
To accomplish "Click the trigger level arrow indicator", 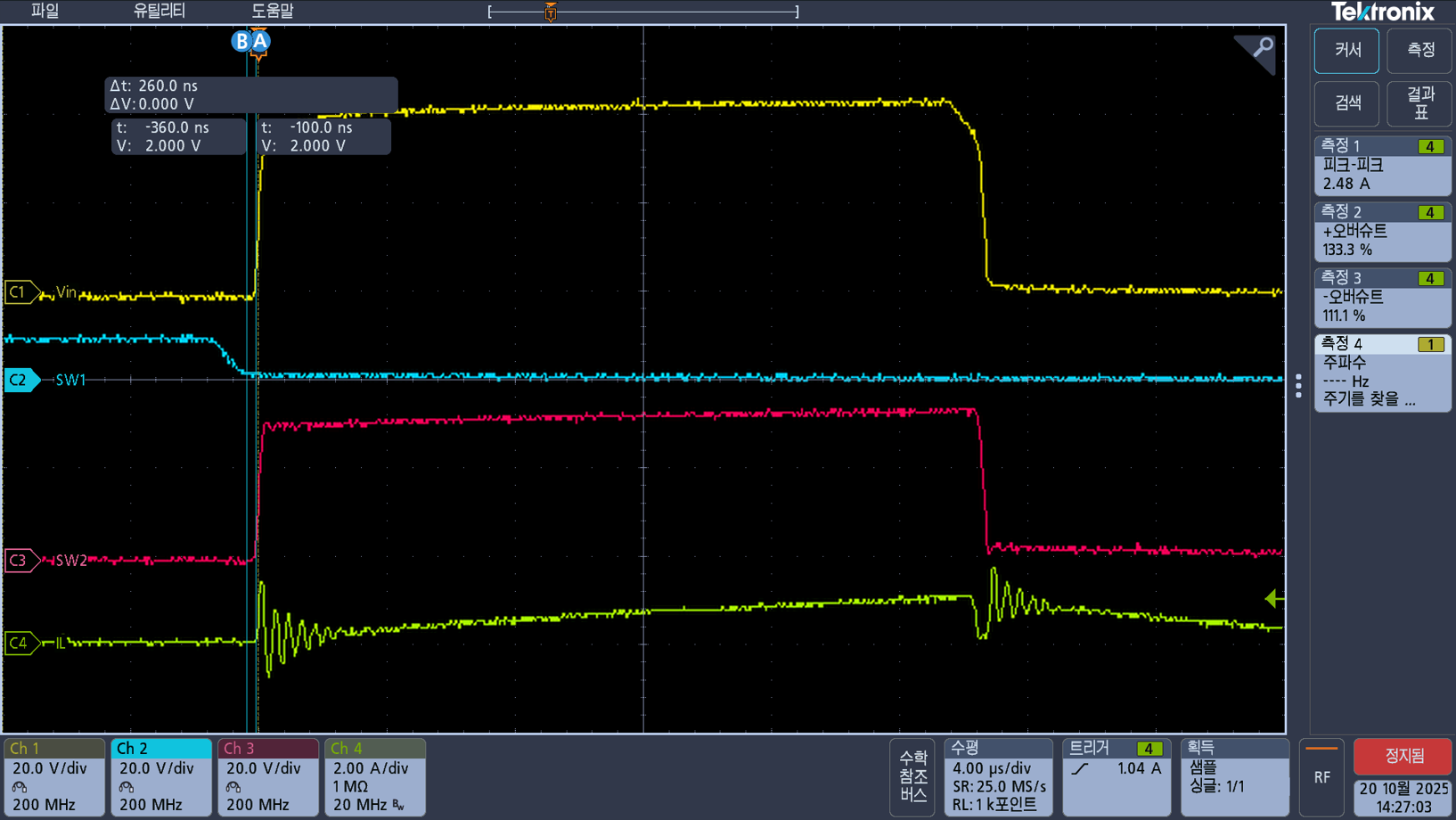I will (x=1274, y=599).
